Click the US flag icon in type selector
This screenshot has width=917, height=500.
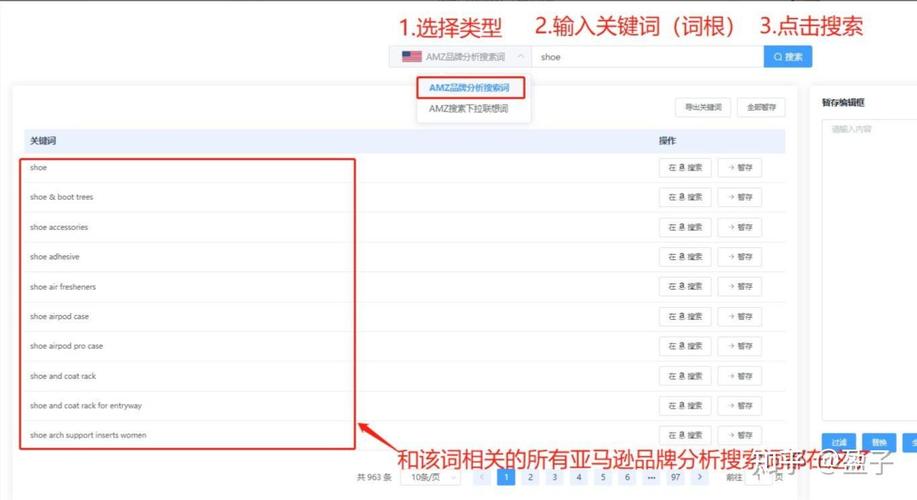click(411, 57)
